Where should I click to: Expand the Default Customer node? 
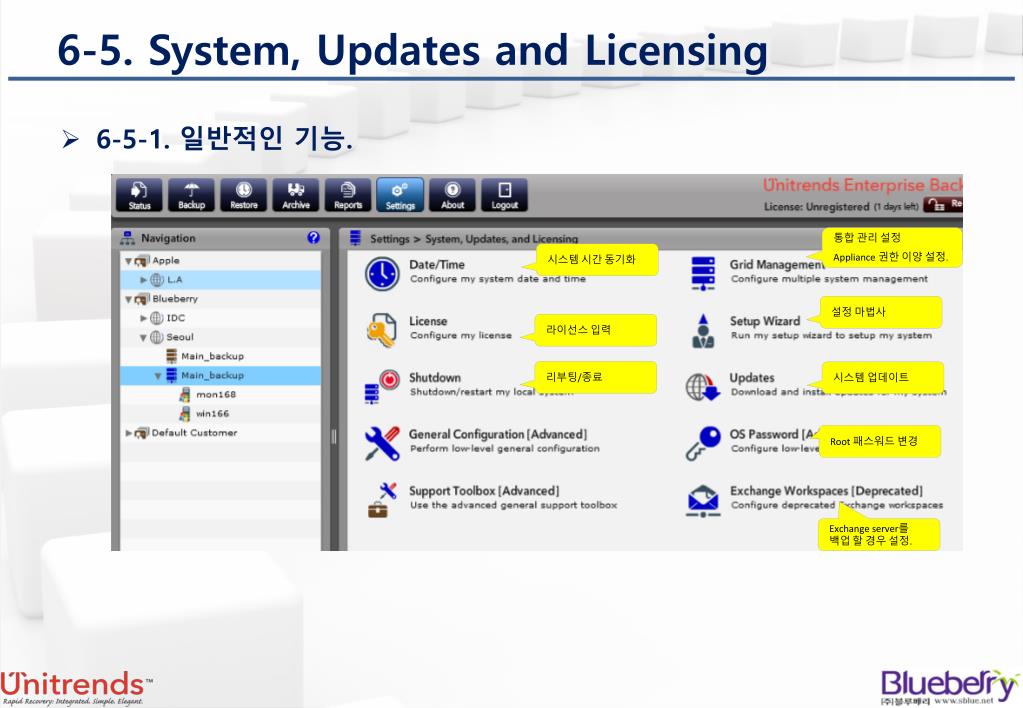(129, 433)
